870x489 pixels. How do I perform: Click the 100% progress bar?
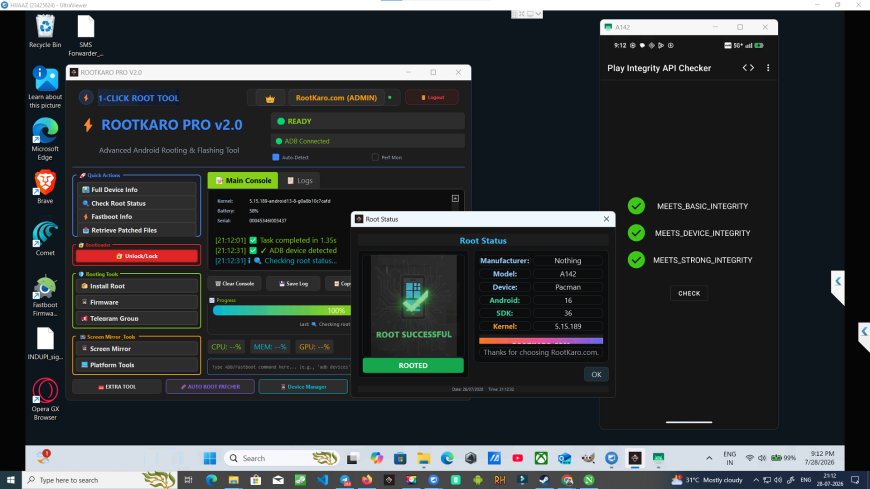tap(282, 310)
